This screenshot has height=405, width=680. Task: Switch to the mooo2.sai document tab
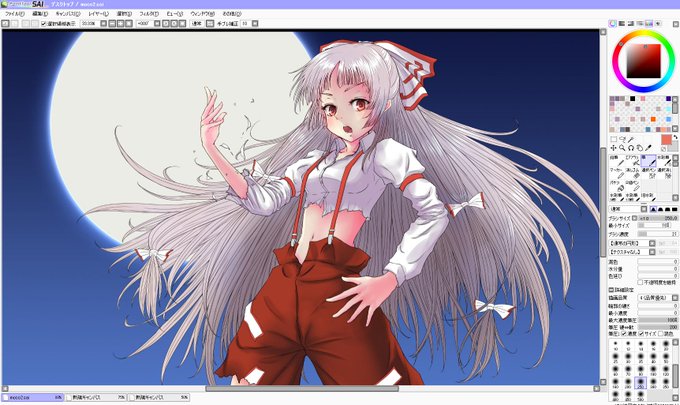(x=33, y=397)
